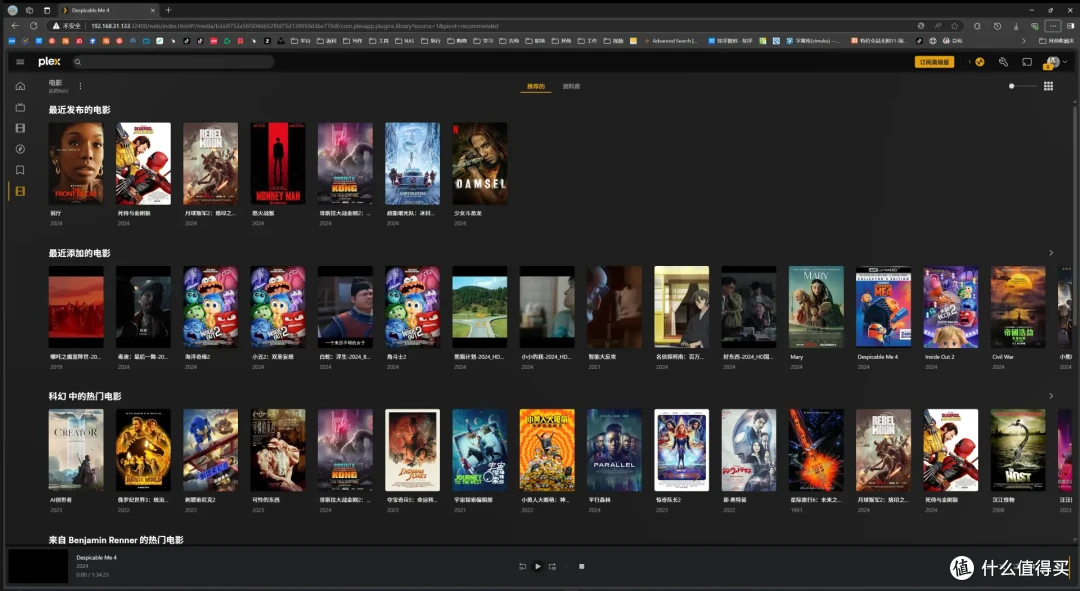
Task: Switch to the 资料库 tab
Action: pos(571,86)
